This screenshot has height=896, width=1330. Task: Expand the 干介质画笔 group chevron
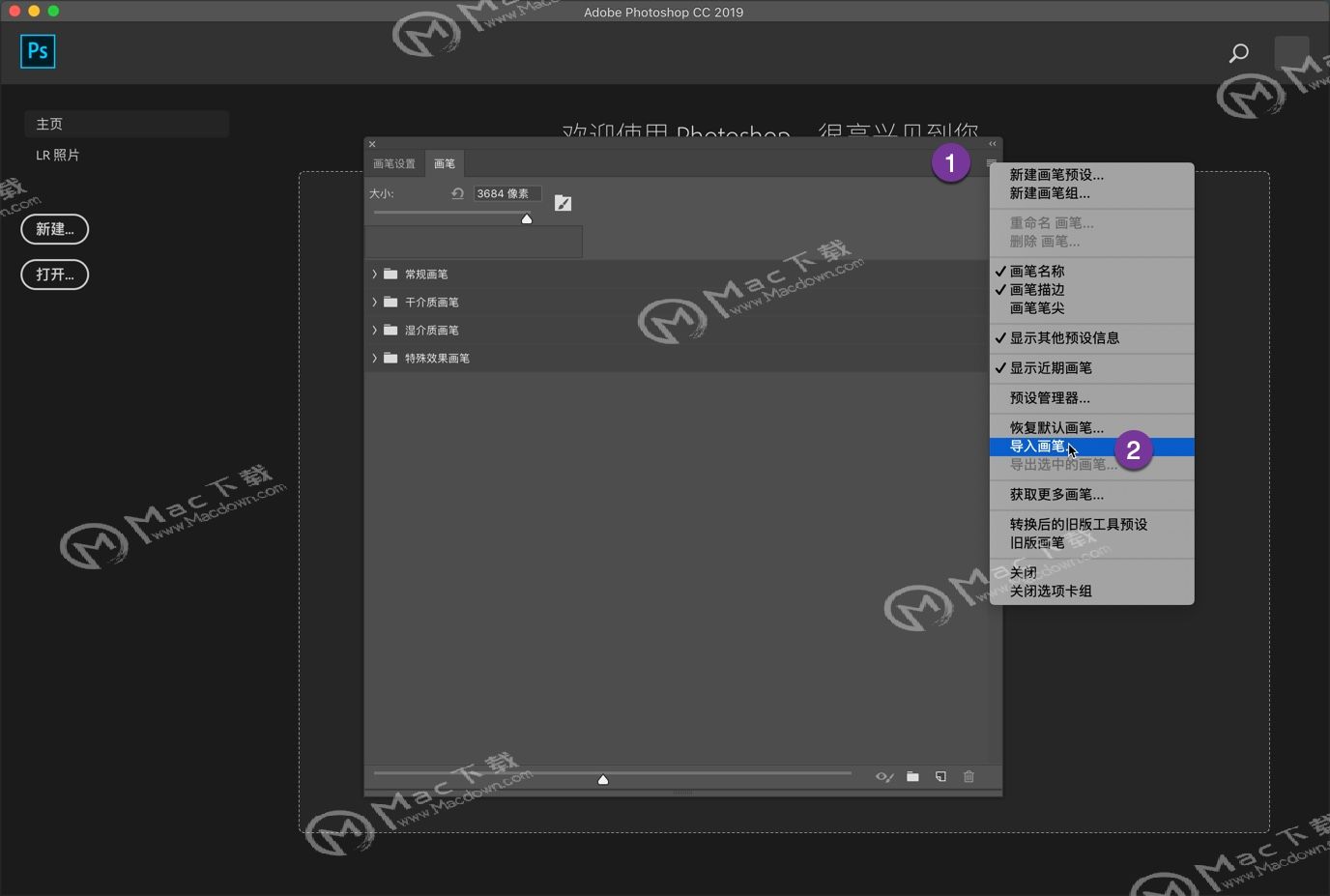374,303
